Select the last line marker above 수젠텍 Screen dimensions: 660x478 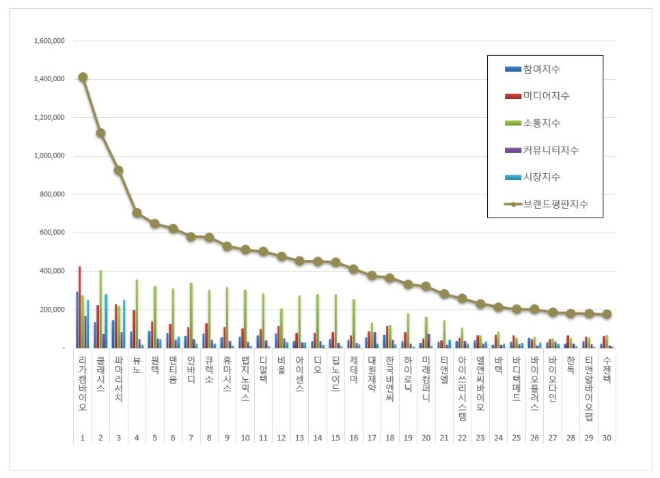[607, 314]
